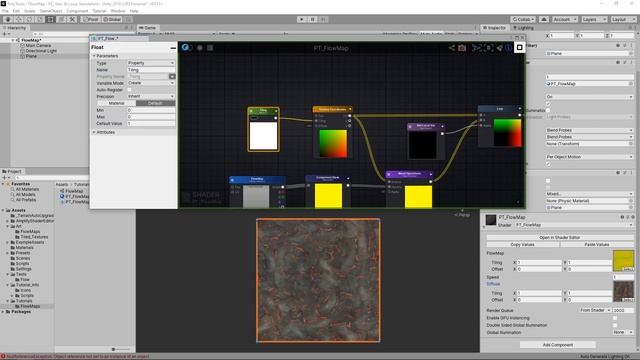
Task: Select the Rect tool in Unity toolbar
Action: [x=50, y=19]
